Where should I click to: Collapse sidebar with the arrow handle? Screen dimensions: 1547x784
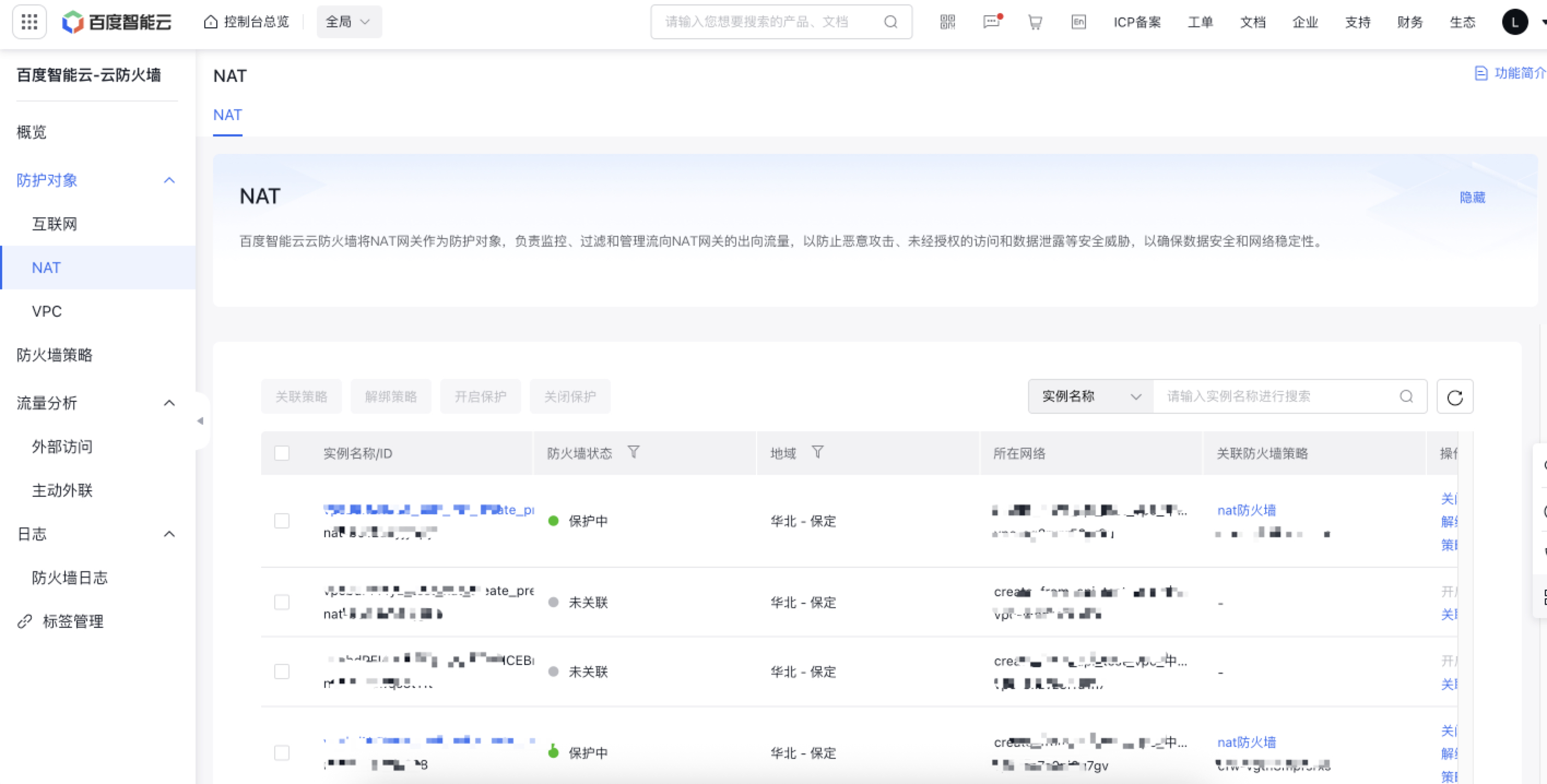[200, 421]
